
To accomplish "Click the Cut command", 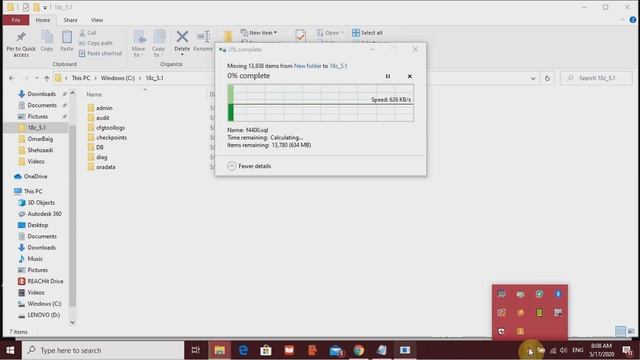I will pyautogui.click(x=88, y=33).
